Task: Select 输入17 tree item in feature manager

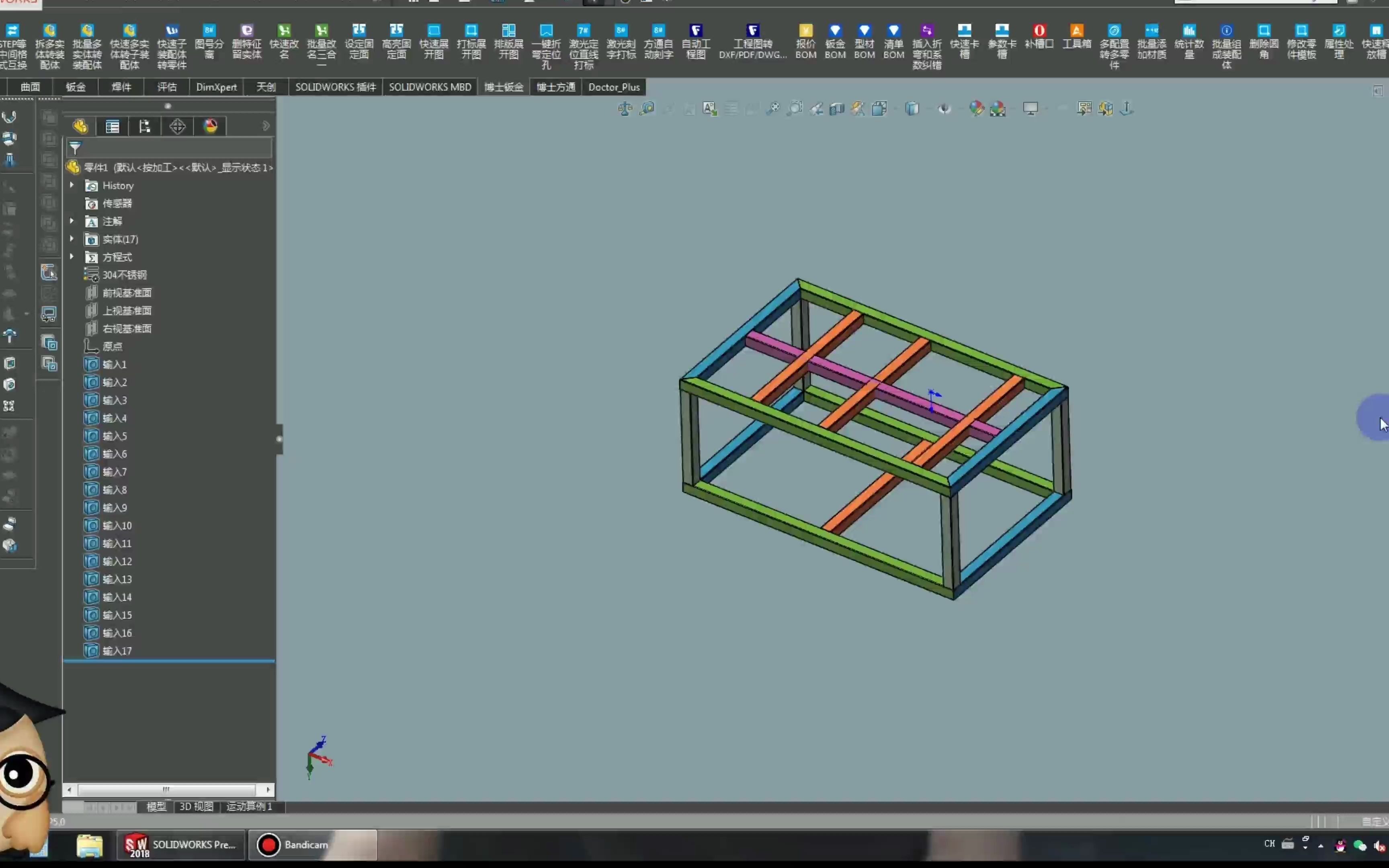Action: tap(117, 650)
